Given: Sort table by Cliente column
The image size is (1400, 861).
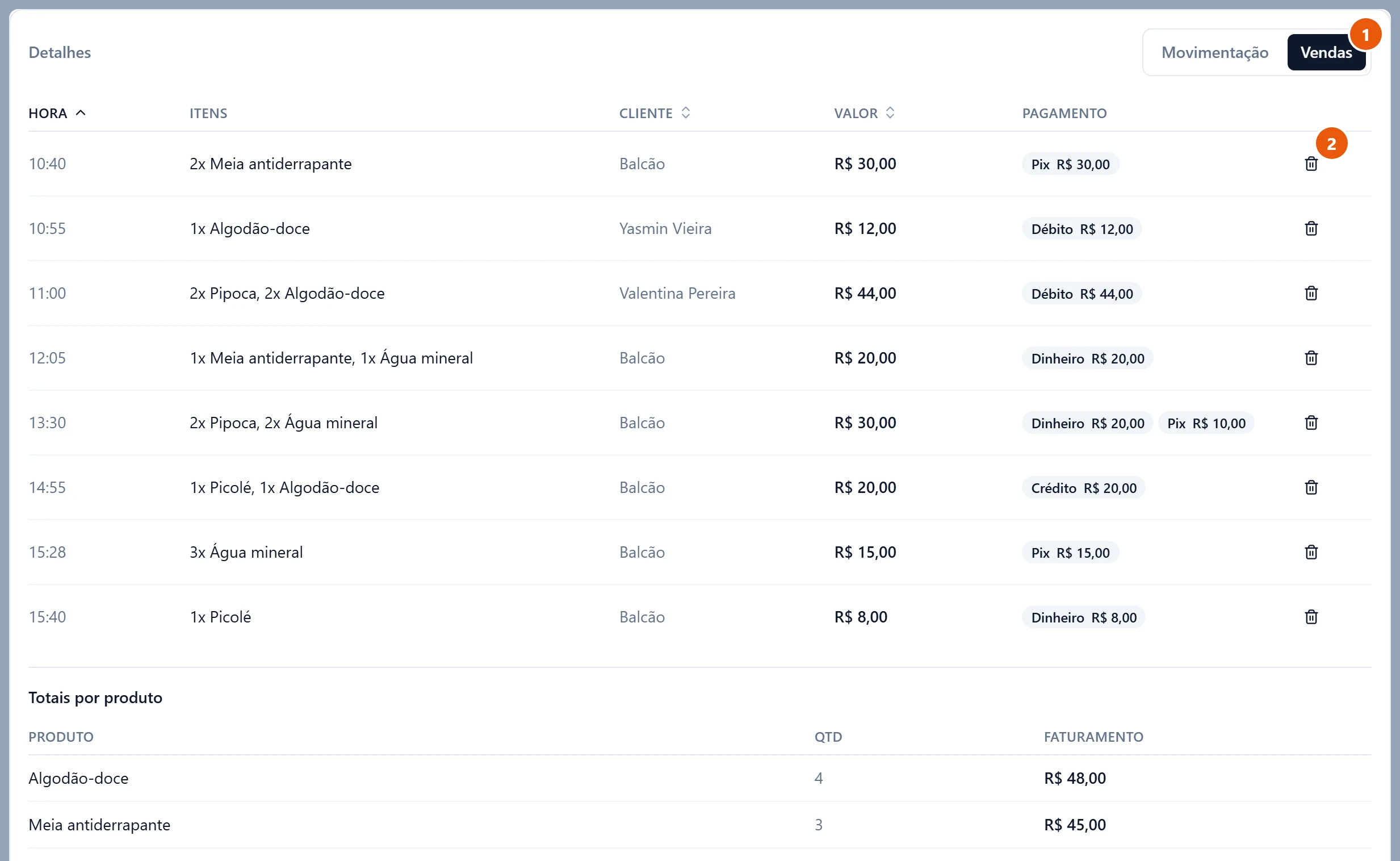Looking at the screenshot, I should click(x=655, y=114).
